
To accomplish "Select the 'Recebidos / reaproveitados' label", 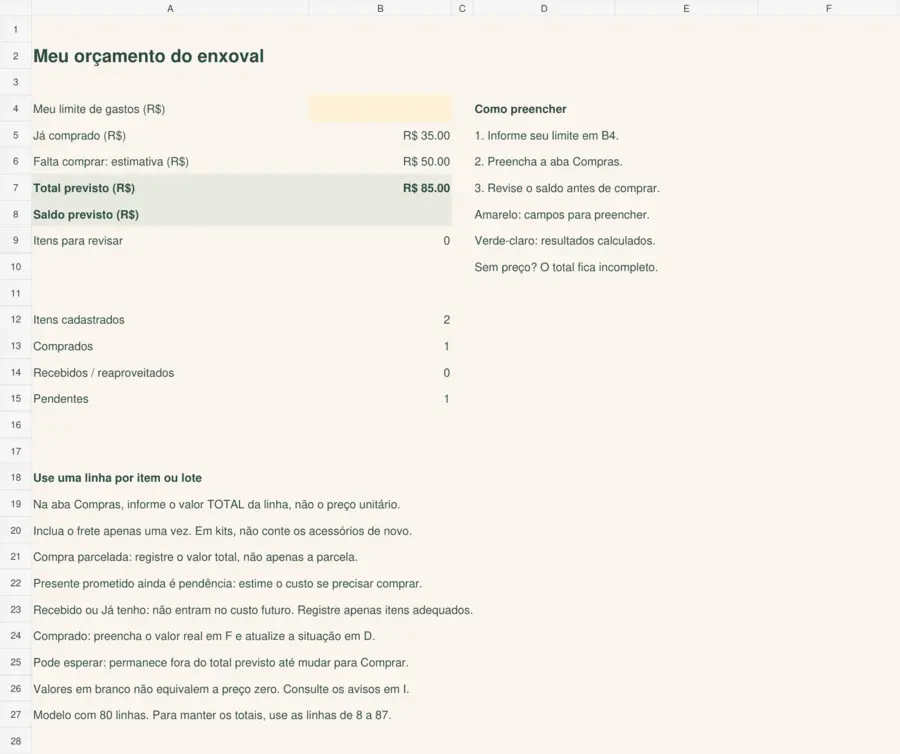I will click(x=104, y=372).
